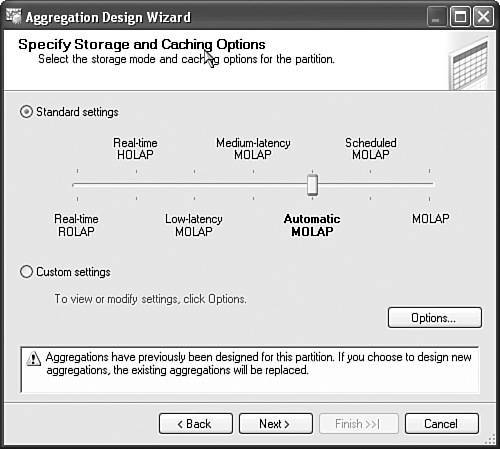Click the Real-time HOLAP label
Image resolution: width=500 pixels, height=449 pixels.
(135, 149)
